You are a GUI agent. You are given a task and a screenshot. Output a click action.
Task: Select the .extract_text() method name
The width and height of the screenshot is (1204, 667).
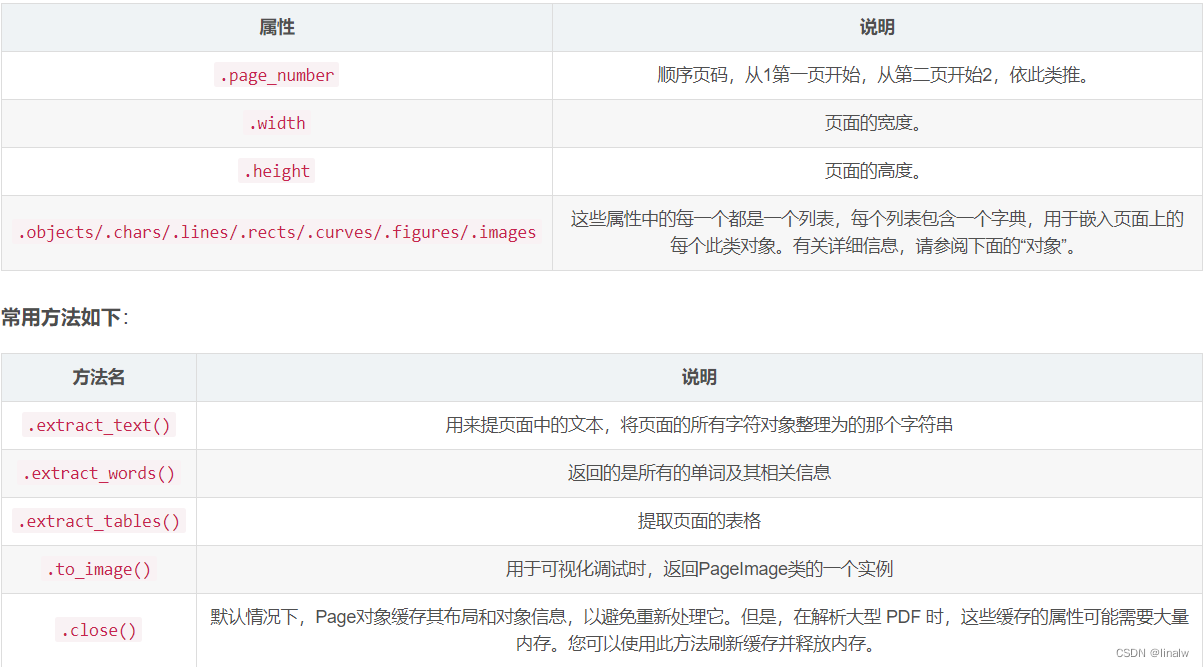[x=98, y=424]
